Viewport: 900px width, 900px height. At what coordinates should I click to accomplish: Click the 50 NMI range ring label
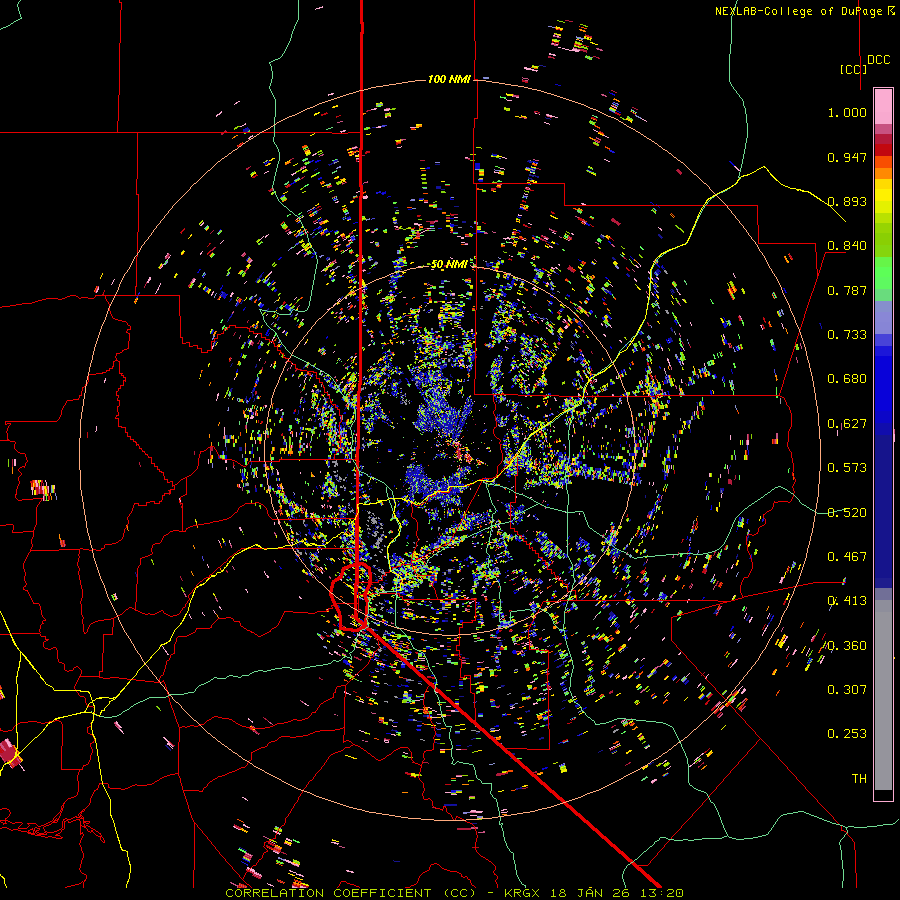(x=449, y=264)
